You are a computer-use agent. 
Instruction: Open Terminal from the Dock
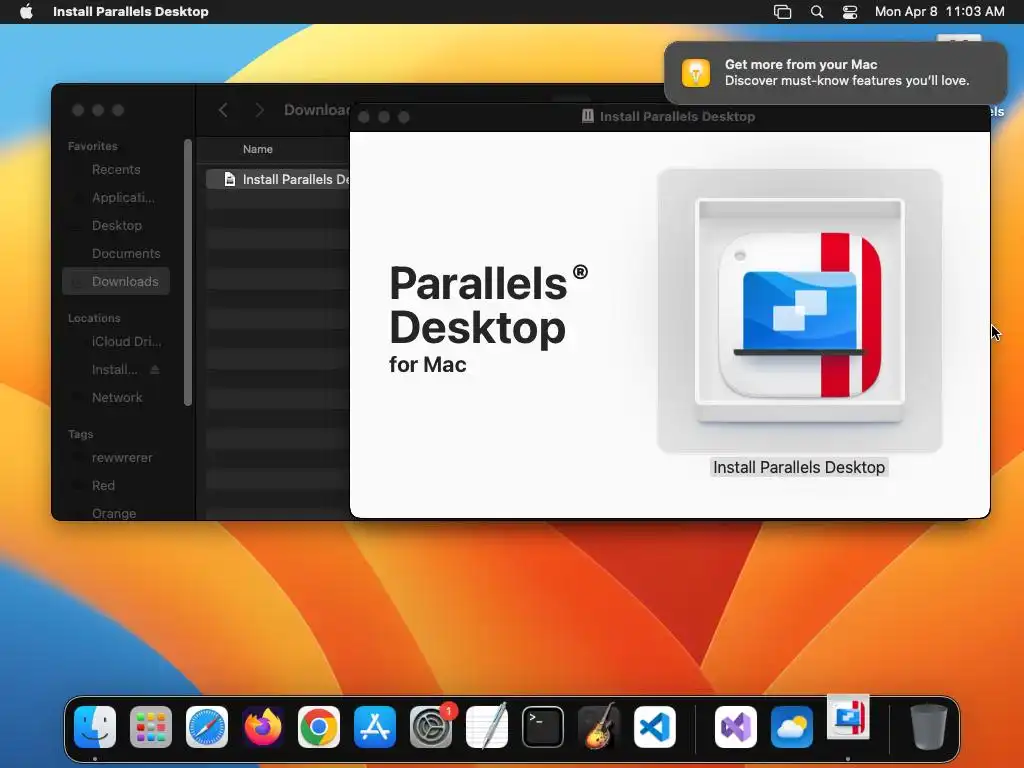pos(543,727)
